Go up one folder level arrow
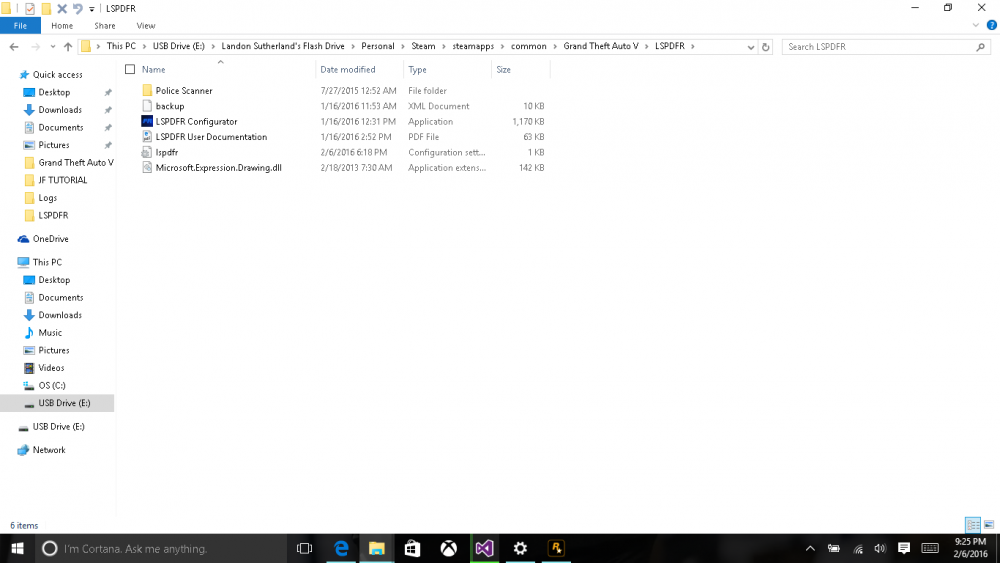This screenshot has width=1000, height=563. (68, 47)
